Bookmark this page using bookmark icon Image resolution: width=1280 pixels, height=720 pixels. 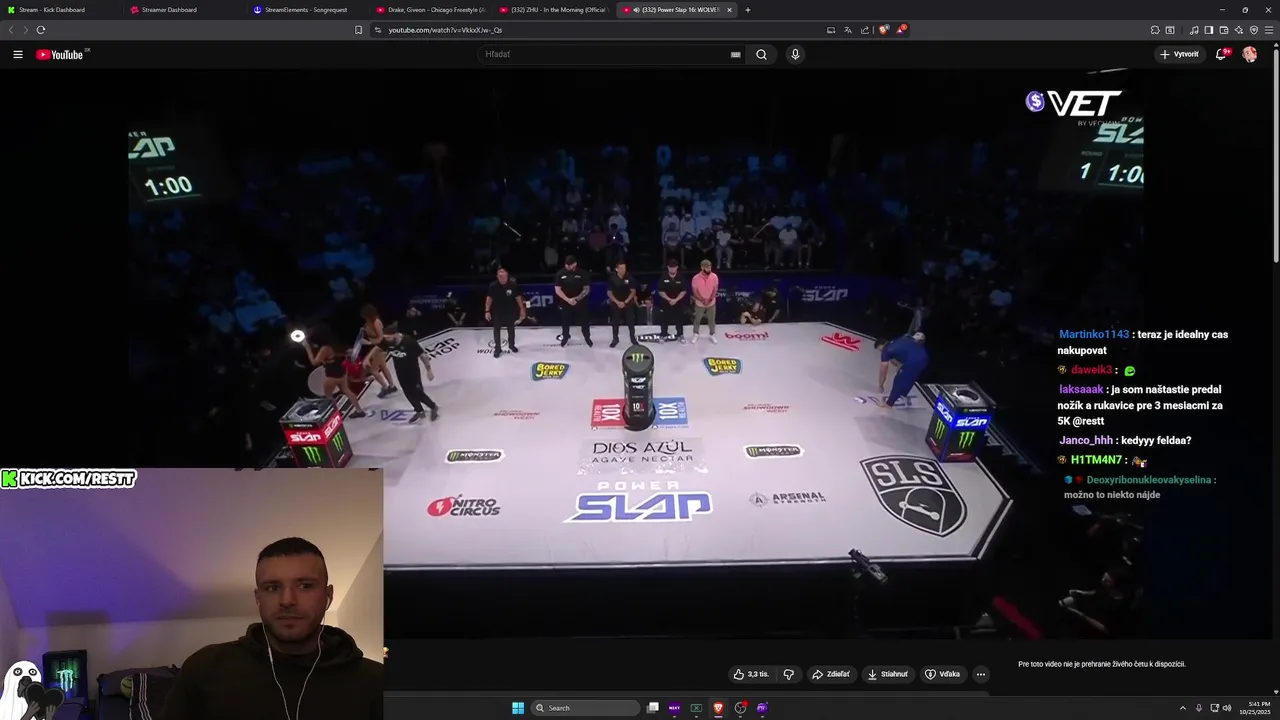[x=359, y=30]
